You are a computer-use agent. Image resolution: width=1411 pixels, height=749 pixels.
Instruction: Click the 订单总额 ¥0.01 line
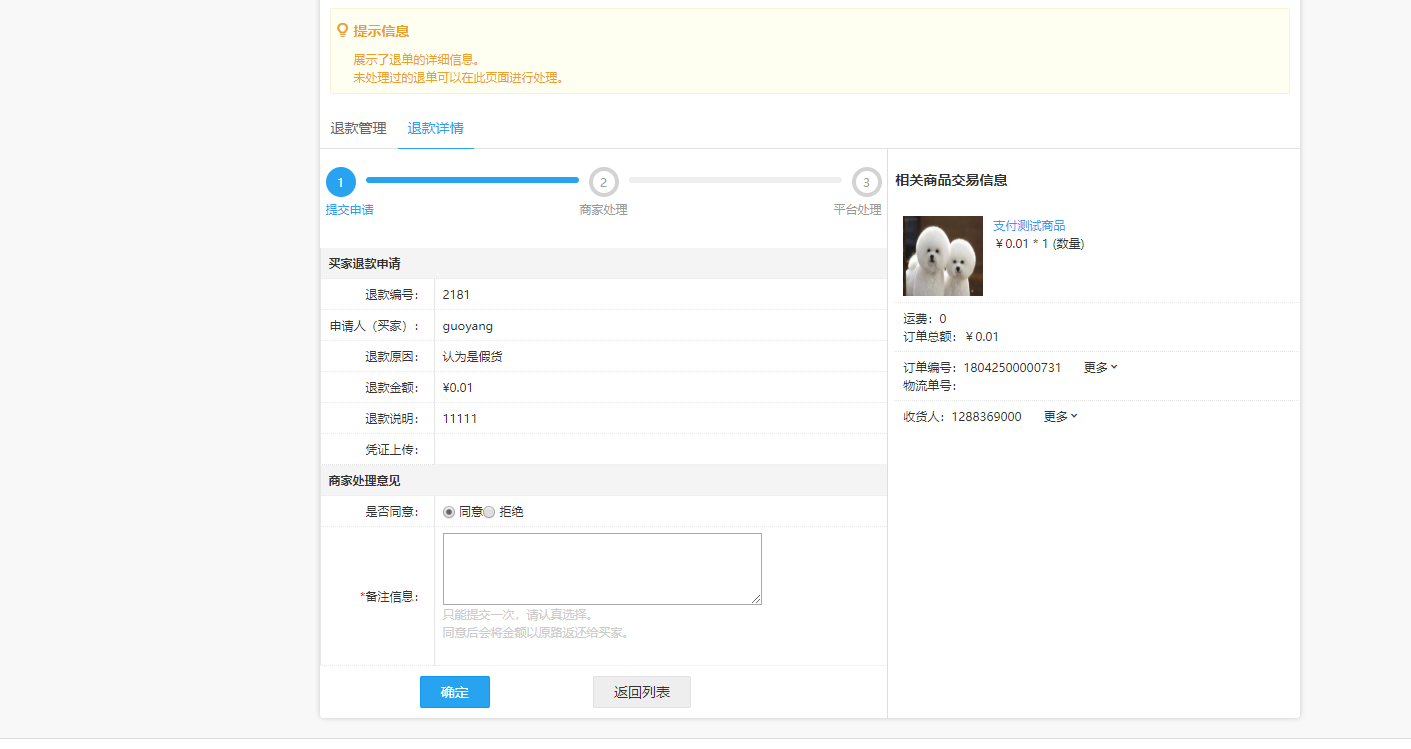tap(951, 337)
